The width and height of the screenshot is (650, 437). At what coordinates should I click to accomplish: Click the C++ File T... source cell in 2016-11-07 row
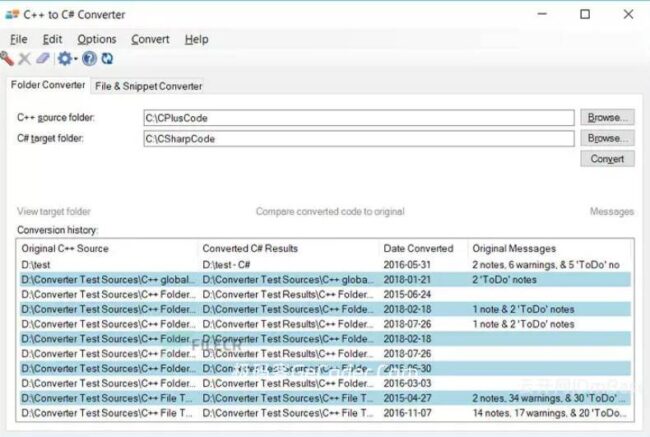(107, 413)
